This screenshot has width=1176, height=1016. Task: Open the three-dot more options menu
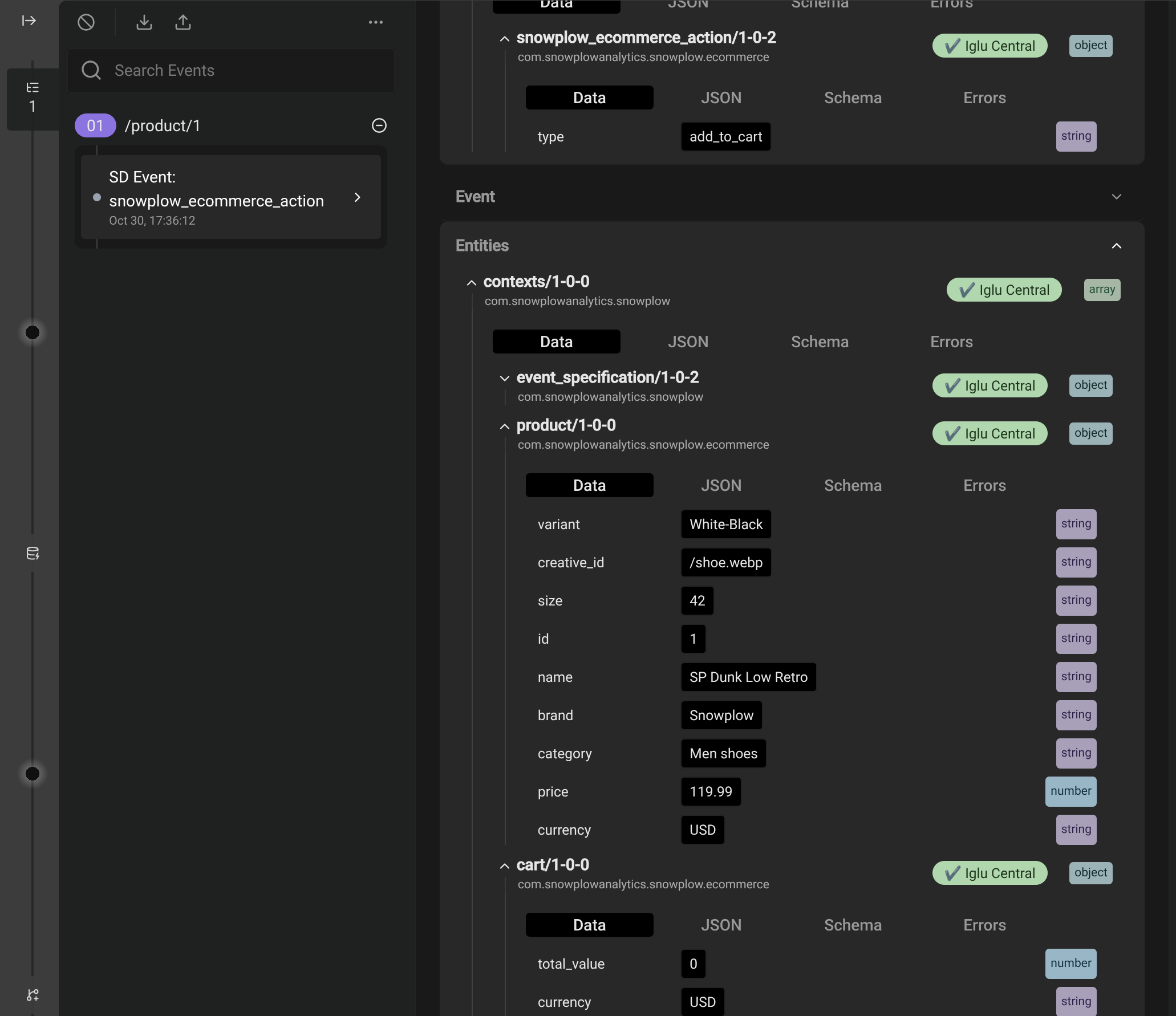click(x=376, y=22)
